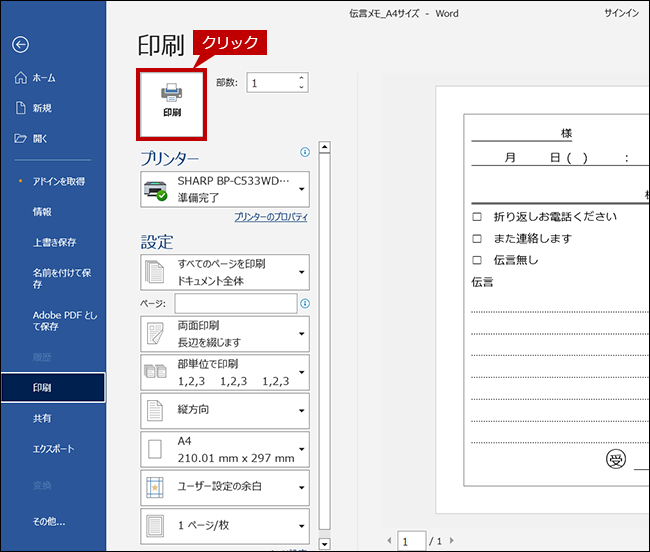Screen dimensions: 650x552
Task: Go to the previous page arrow in preview
Action: coord(391,541)
